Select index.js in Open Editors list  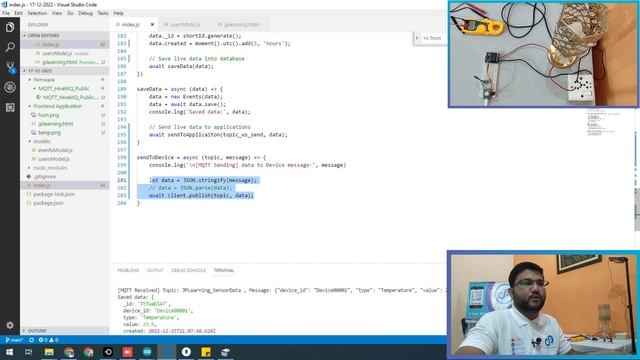[x=65, y=44]
